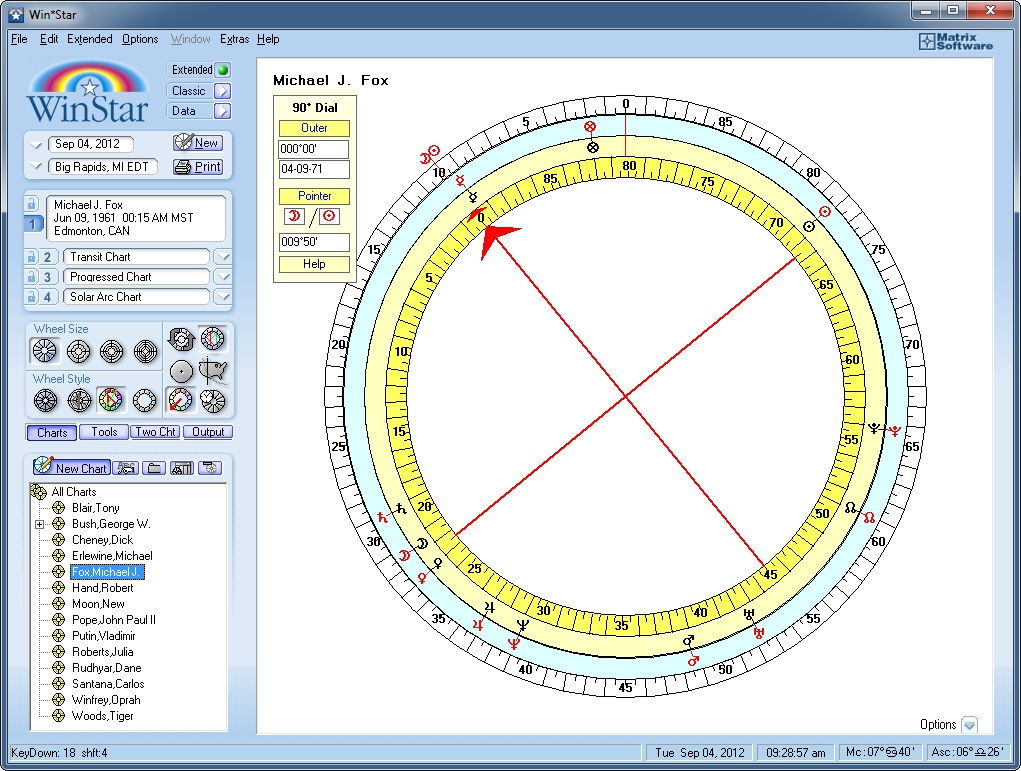Select chart slot number 1

point(33,224)
